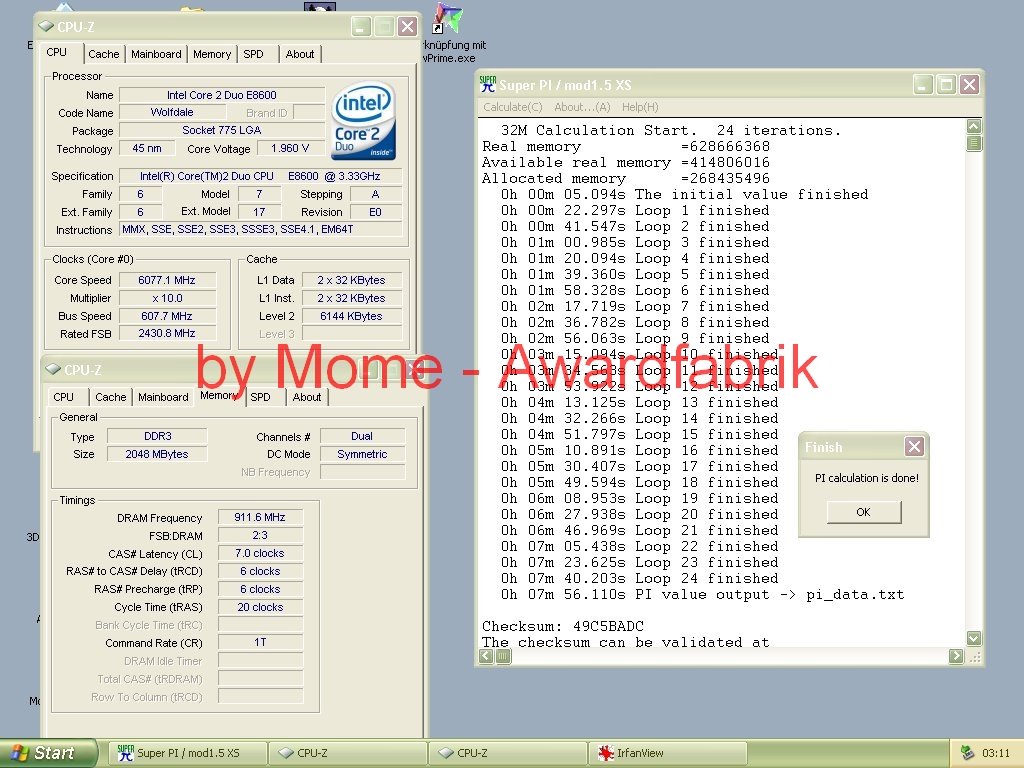Click the Code Name value Wolfdale
The height and width of the screenshot is (768, 1024).
point(172,112)
